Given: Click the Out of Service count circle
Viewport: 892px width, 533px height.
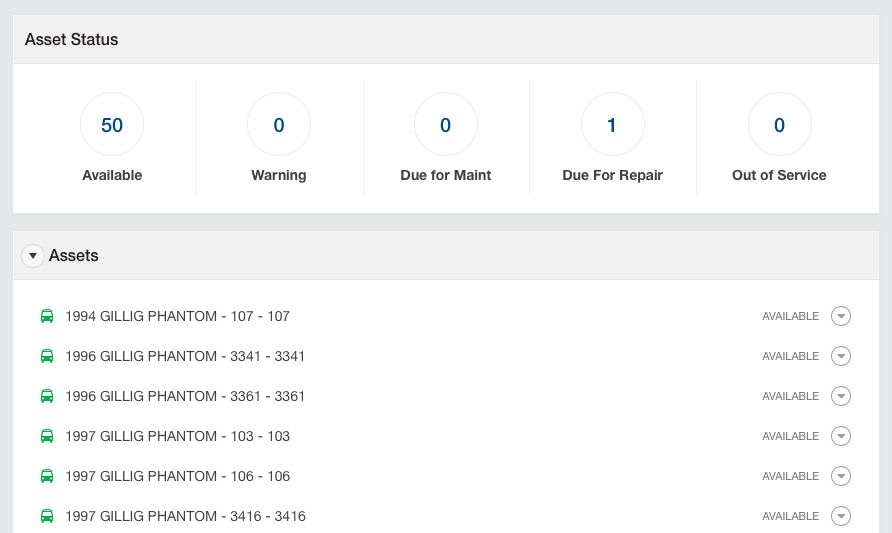Looking at the screenshot, I should 779,125.
